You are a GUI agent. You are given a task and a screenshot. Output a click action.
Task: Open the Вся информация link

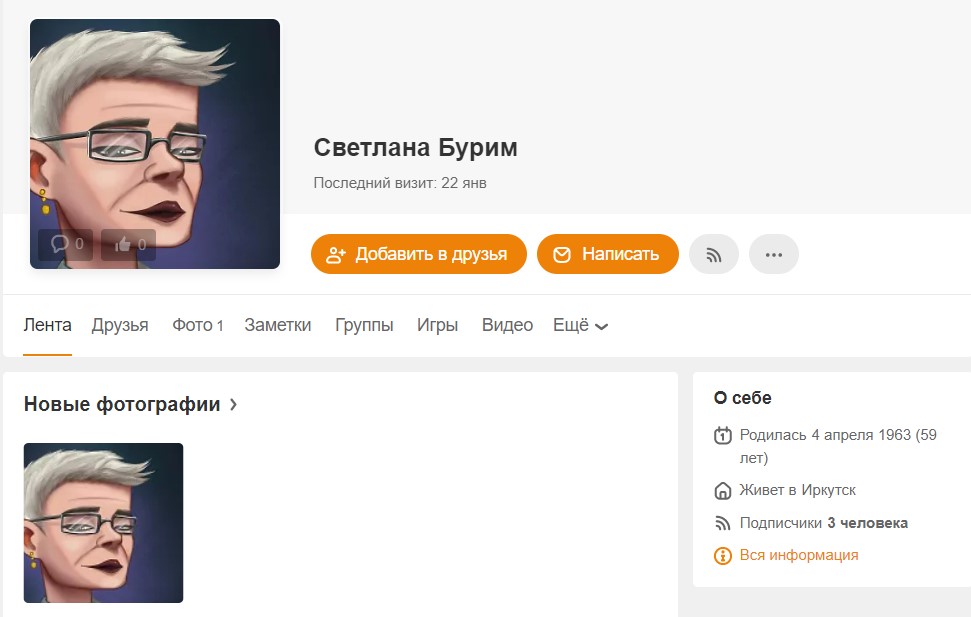click(799, 555)
